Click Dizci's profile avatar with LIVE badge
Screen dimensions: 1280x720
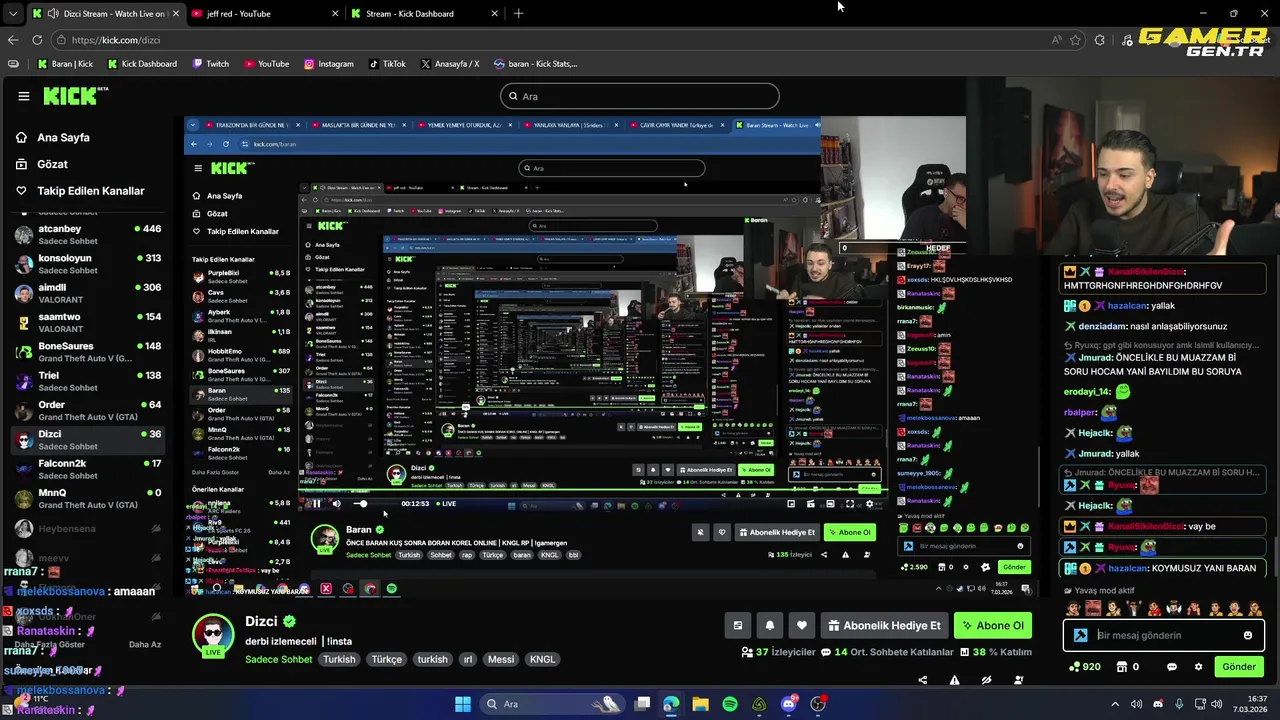(213, 636)
